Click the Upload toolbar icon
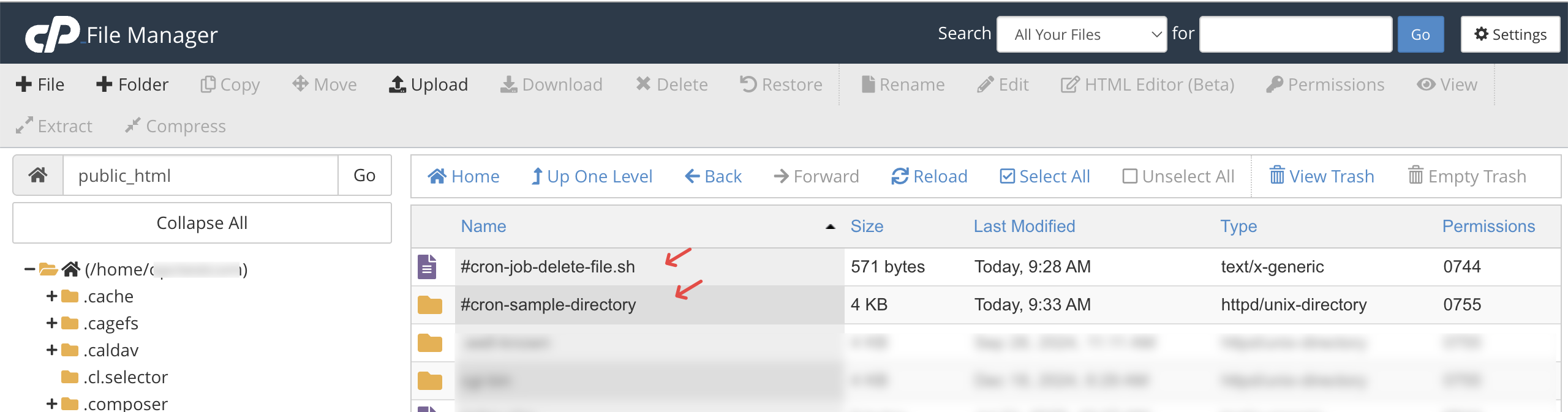The width and height of the screenshot is (1568, 412). (x=397, y=84)
